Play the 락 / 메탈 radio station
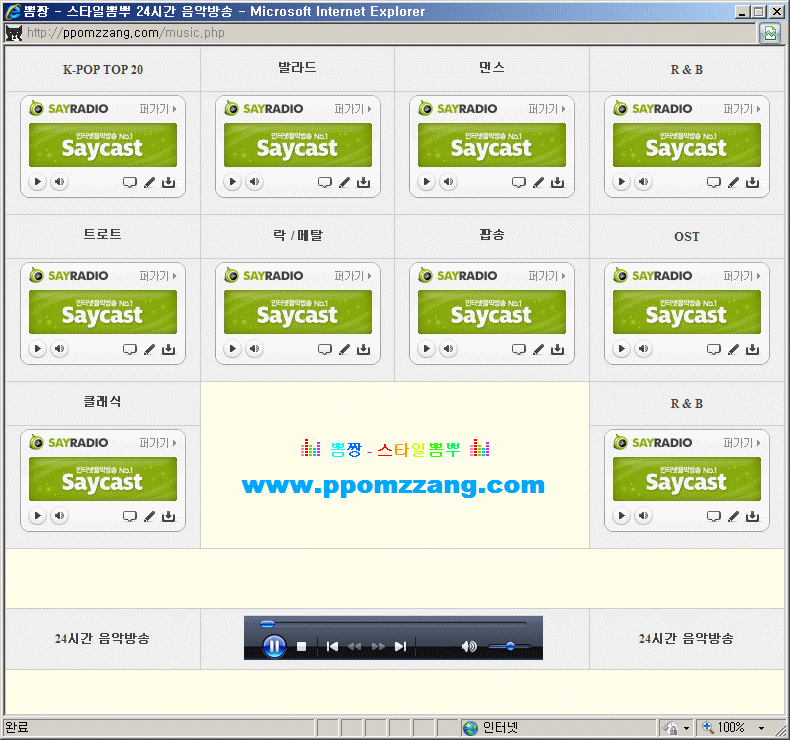 tap(232, 349)
